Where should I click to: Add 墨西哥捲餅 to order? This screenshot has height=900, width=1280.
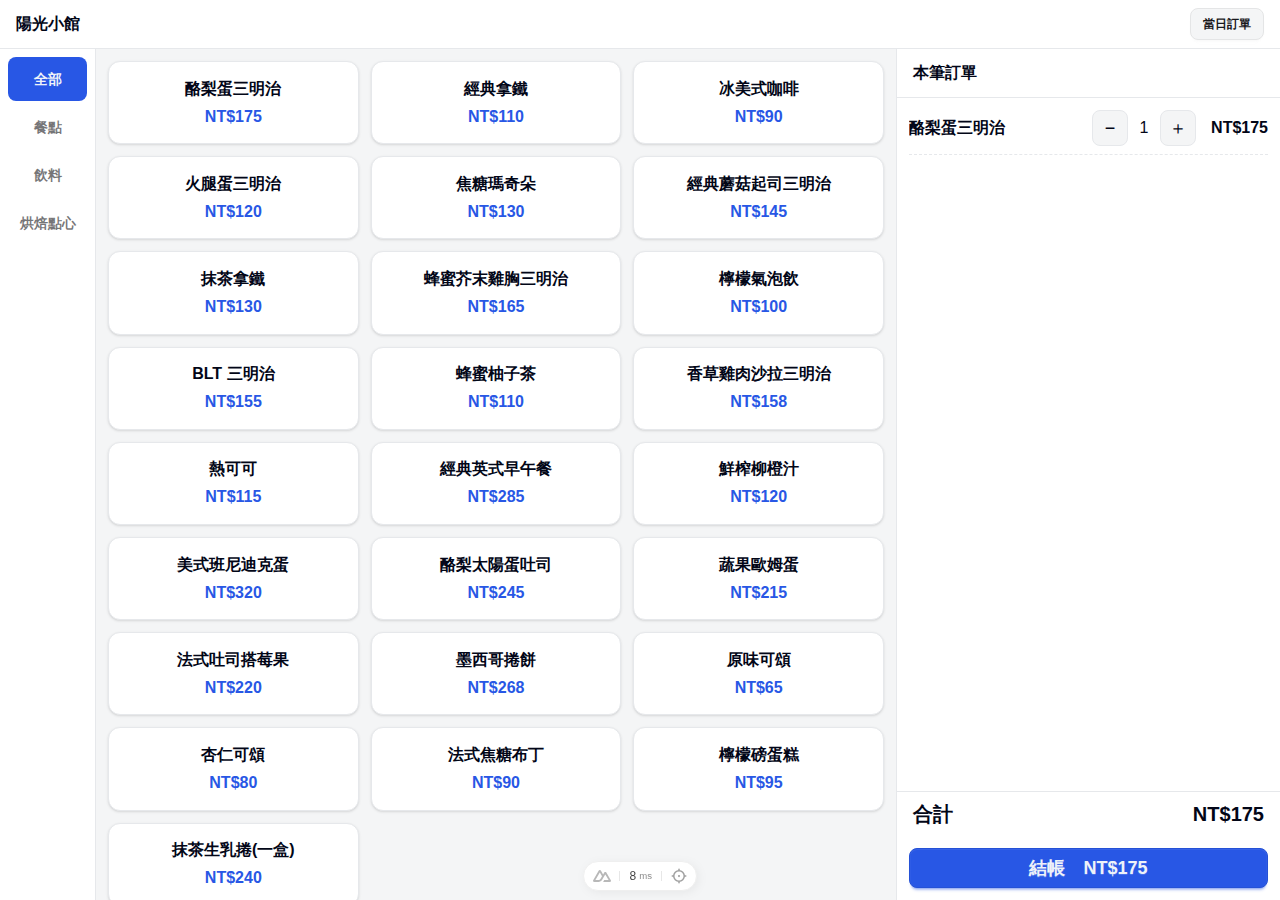click(496, 674)
